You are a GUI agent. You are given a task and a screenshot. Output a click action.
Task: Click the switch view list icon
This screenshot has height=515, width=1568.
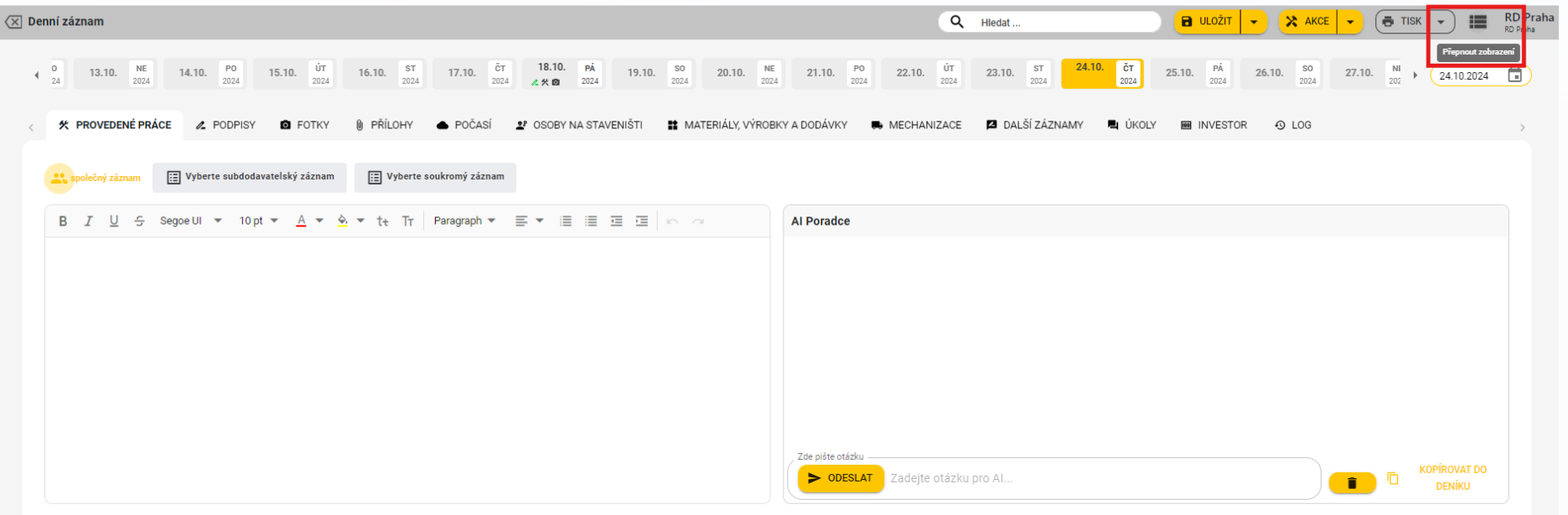[x=1478, y=22]
